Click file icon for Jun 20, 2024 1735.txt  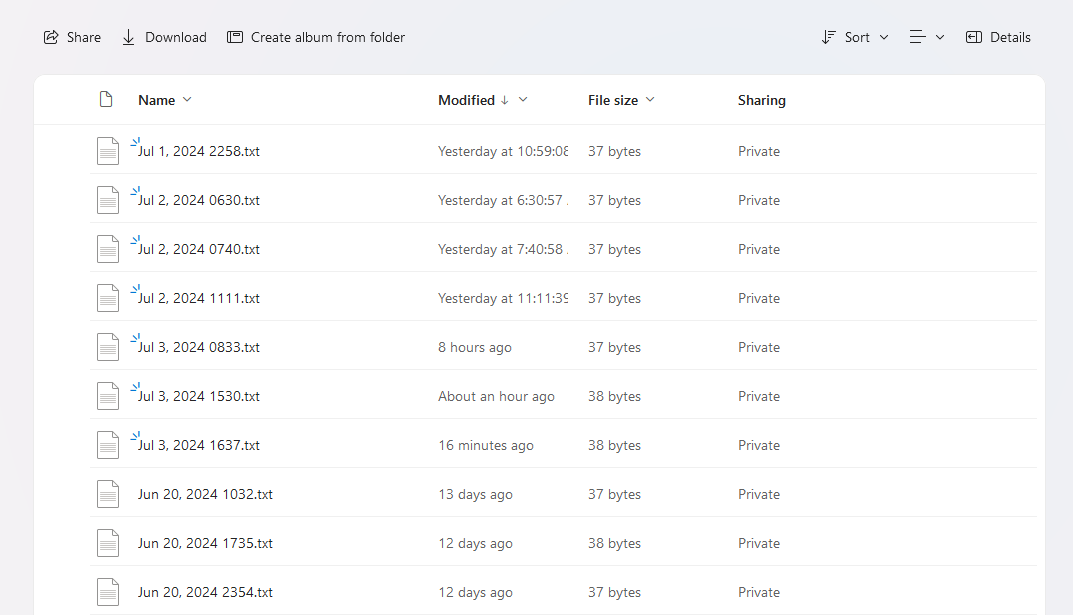108,543
